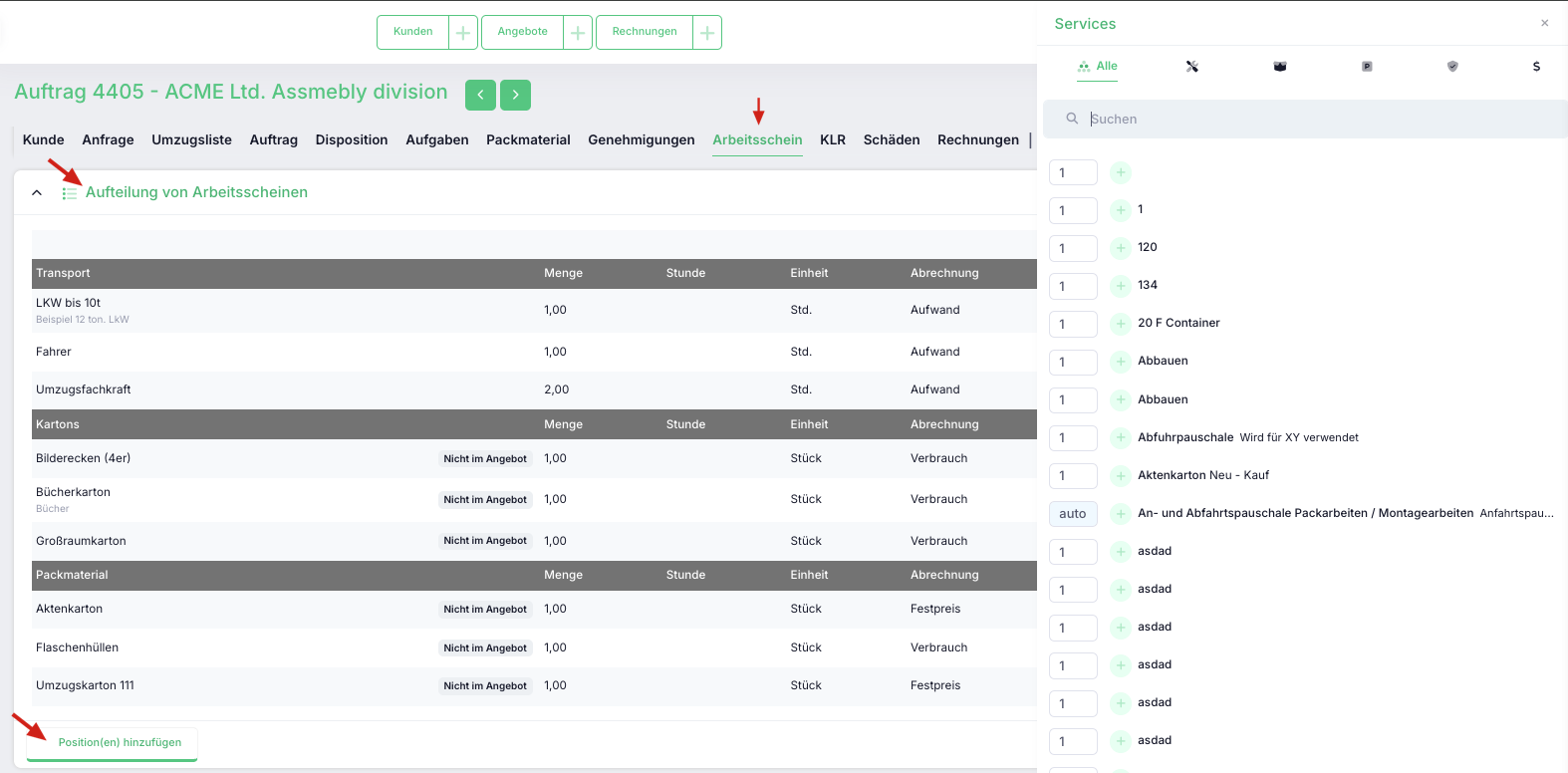
Task: Collapse the Aufteilung von Arbeitsscheinen section
Action: [x=37, y=192]
